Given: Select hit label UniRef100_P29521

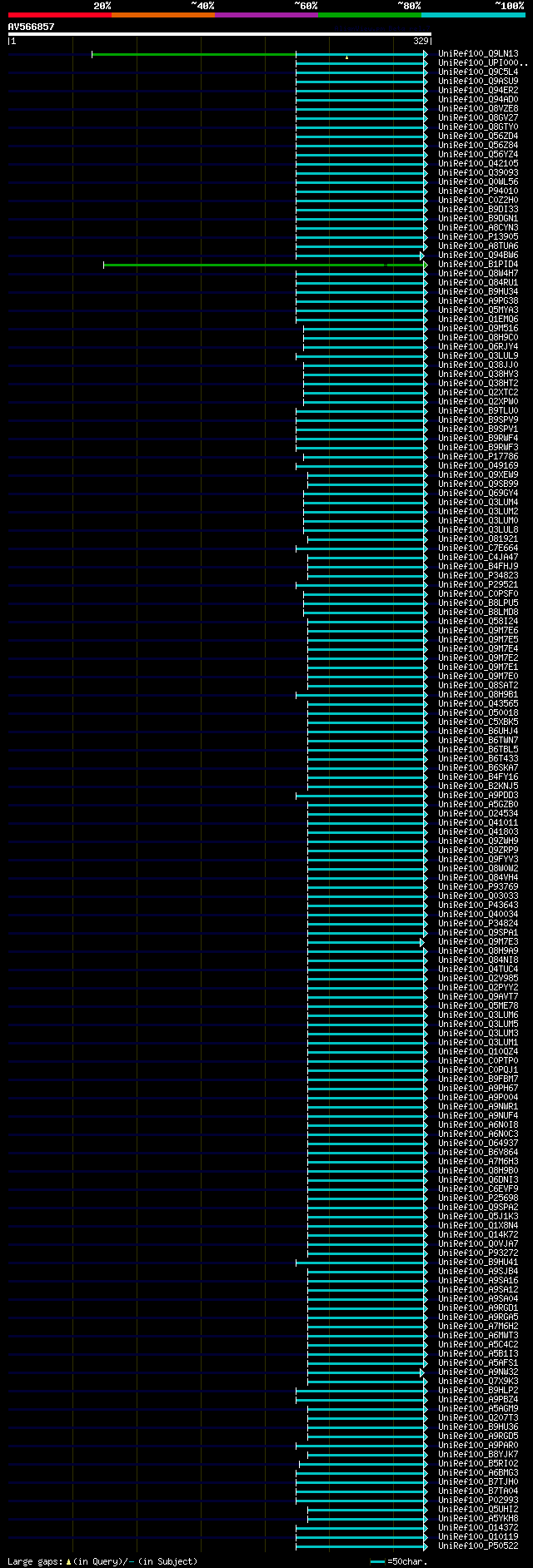Looking at the screenshot, I should pyautogui.click(x=478, y=585).
